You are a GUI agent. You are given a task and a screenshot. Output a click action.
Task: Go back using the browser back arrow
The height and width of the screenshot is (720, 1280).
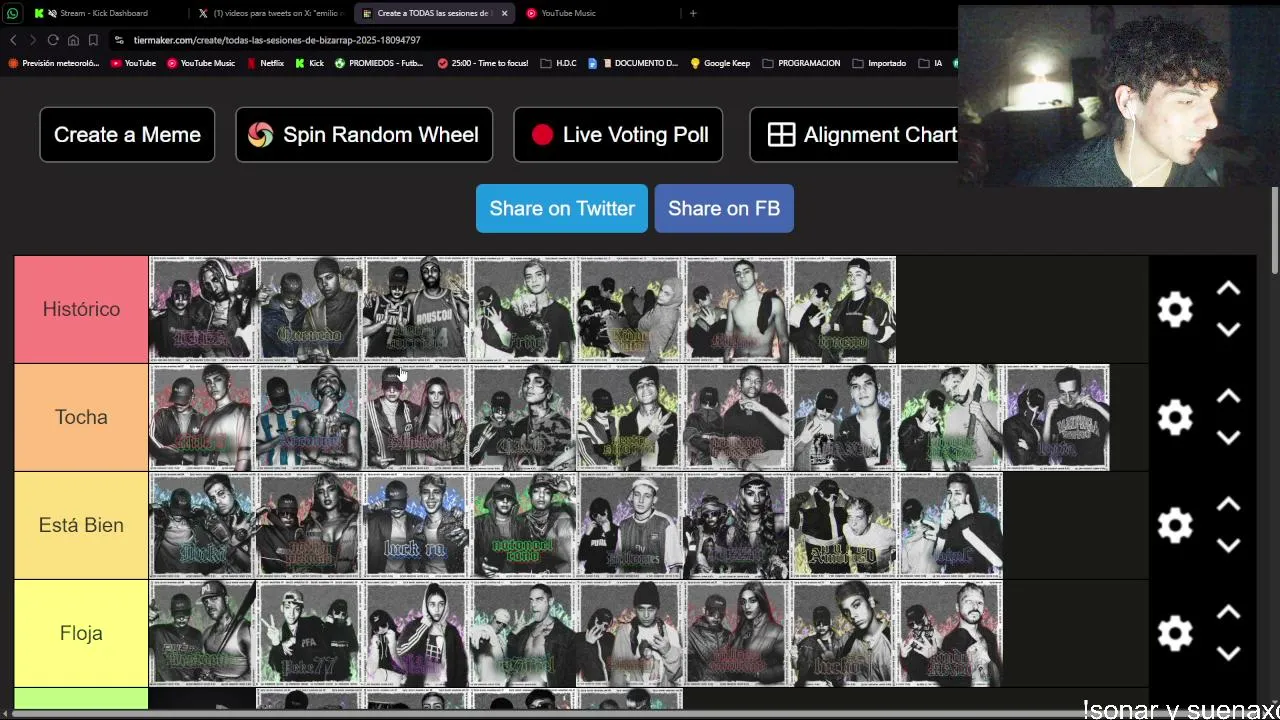13,40
